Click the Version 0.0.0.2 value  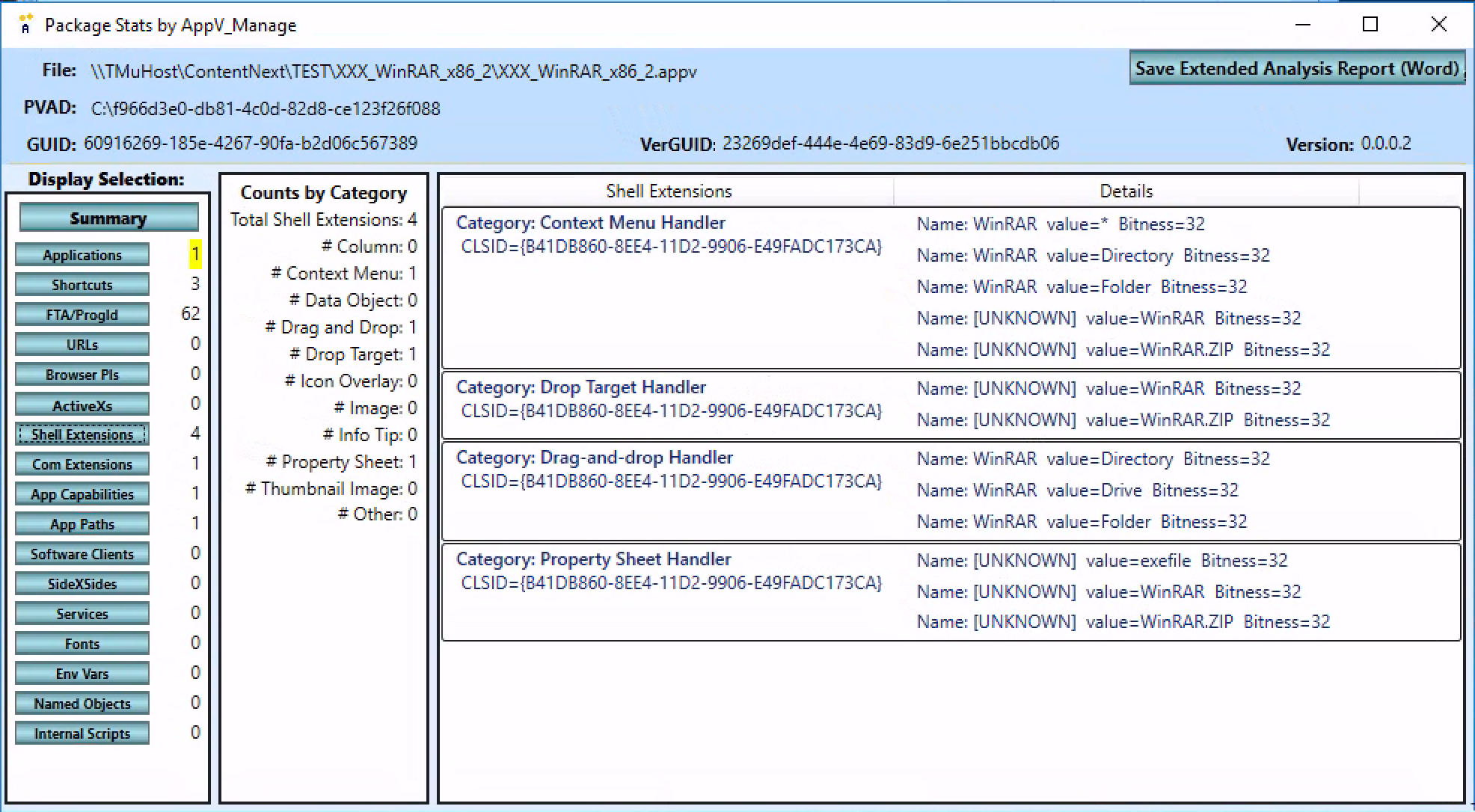[1386, 144]
